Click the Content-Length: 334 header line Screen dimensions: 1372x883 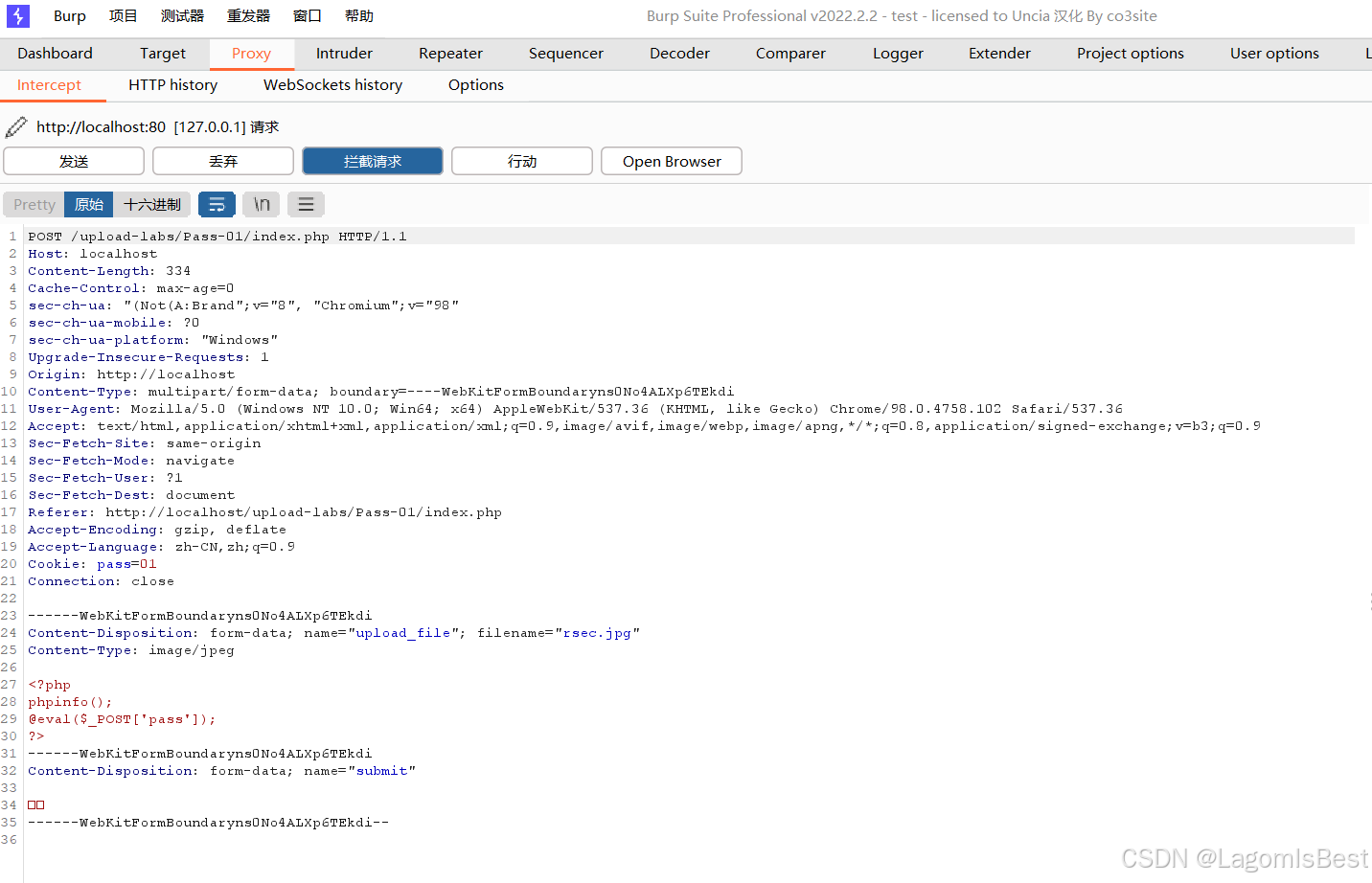(x=109, y=271)
